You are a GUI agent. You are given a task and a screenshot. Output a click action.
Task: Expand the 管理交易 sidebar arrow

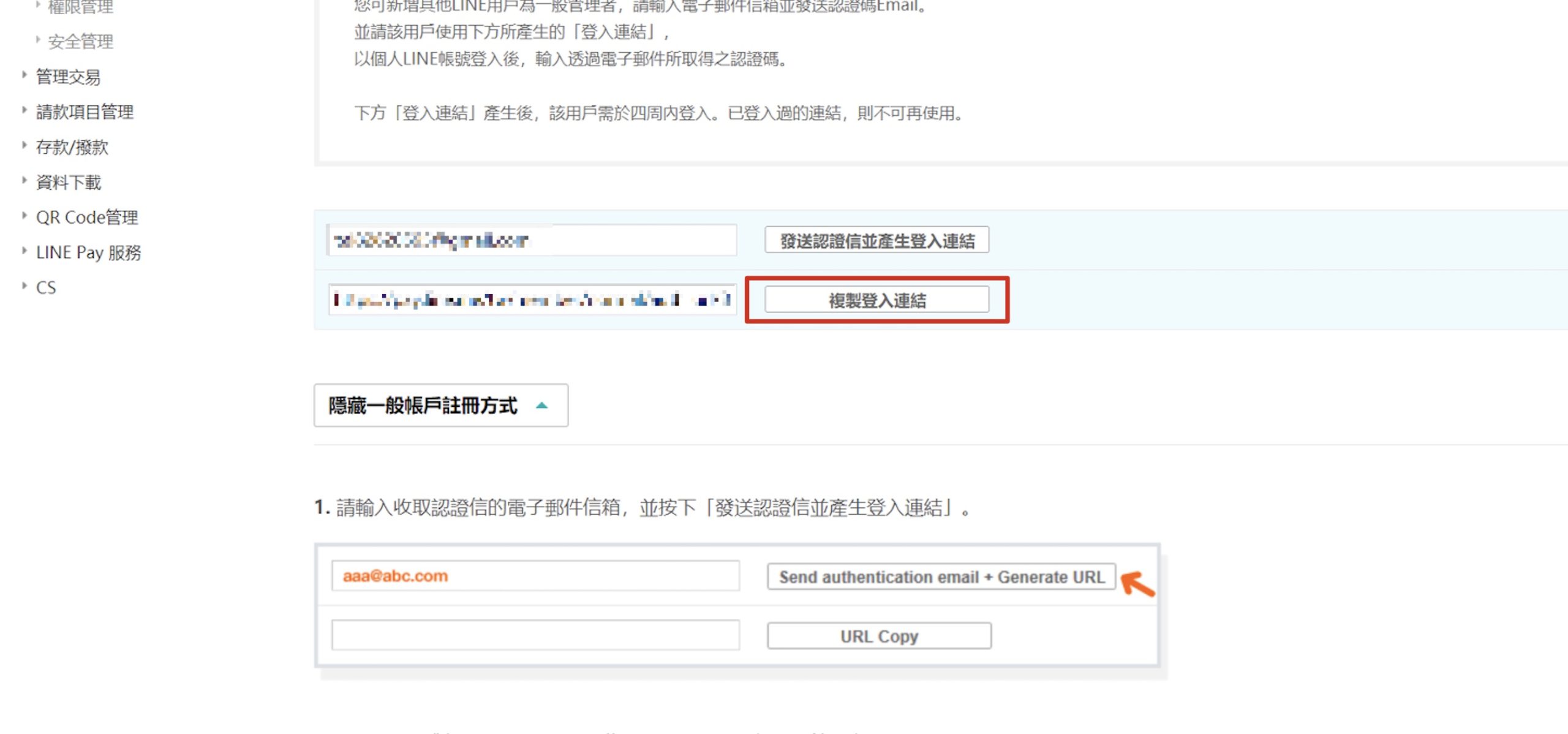click(x=24, y=75)
